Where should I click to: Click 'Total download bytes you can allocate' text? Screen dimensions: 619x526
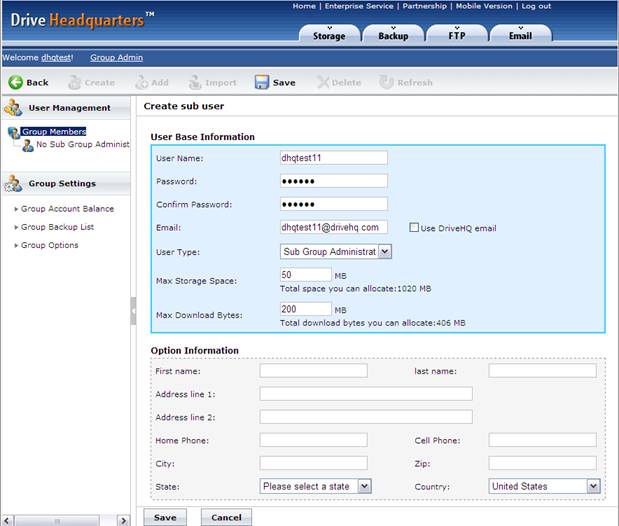click(x=372, y=323)
